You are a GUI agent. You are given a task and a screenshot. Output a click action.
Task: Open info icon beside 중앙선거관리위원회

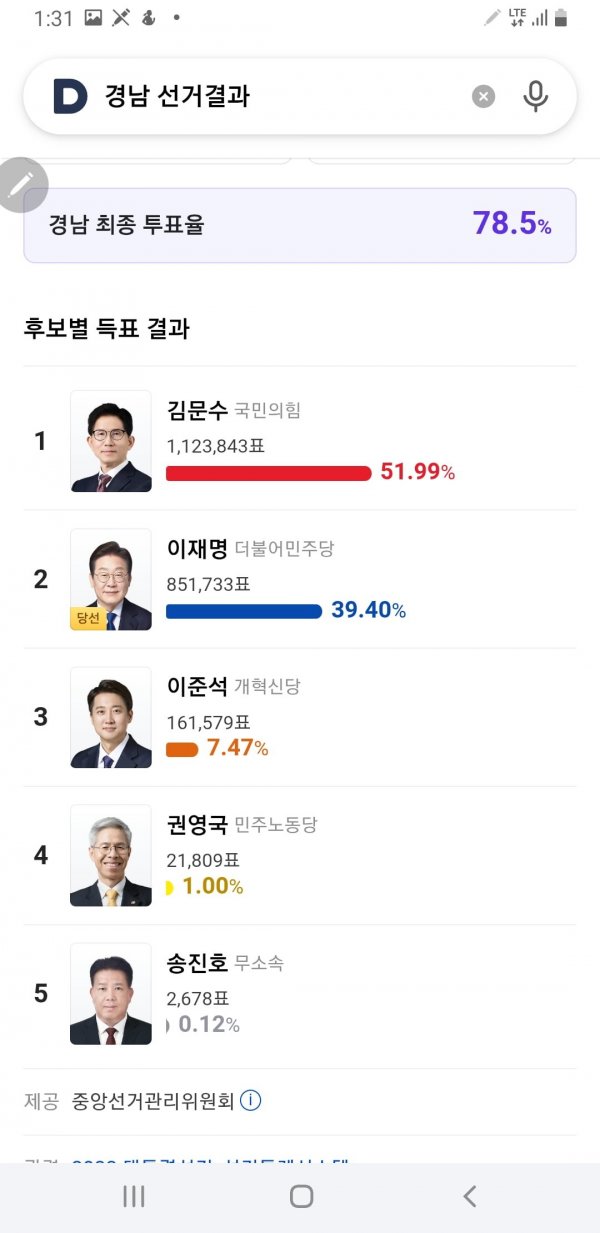tap(251, 1101)
